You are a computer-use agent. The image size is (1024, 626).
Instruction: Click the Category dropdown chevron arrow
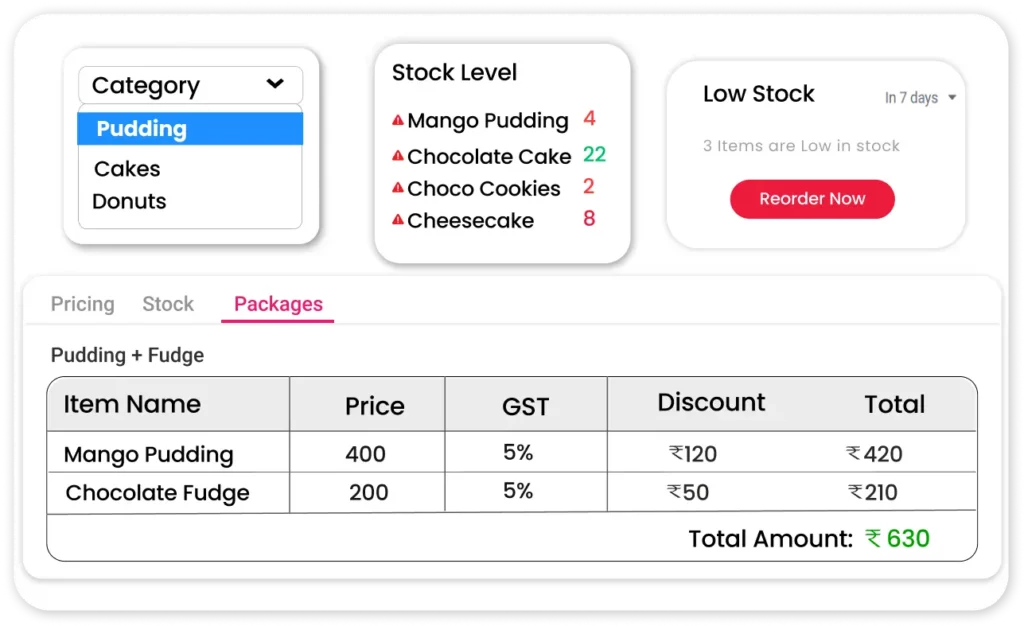click(276, 85)
